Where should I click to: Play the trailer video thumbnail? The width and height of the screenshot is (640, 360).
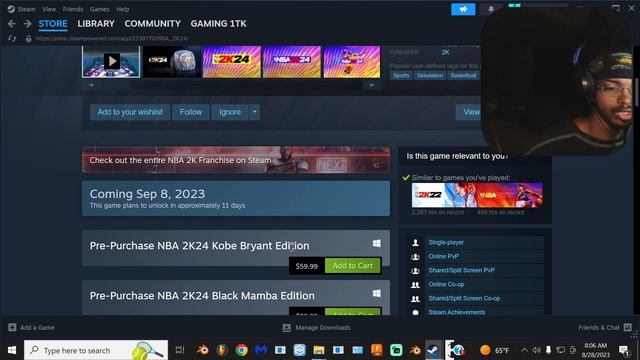coord(111,61)
